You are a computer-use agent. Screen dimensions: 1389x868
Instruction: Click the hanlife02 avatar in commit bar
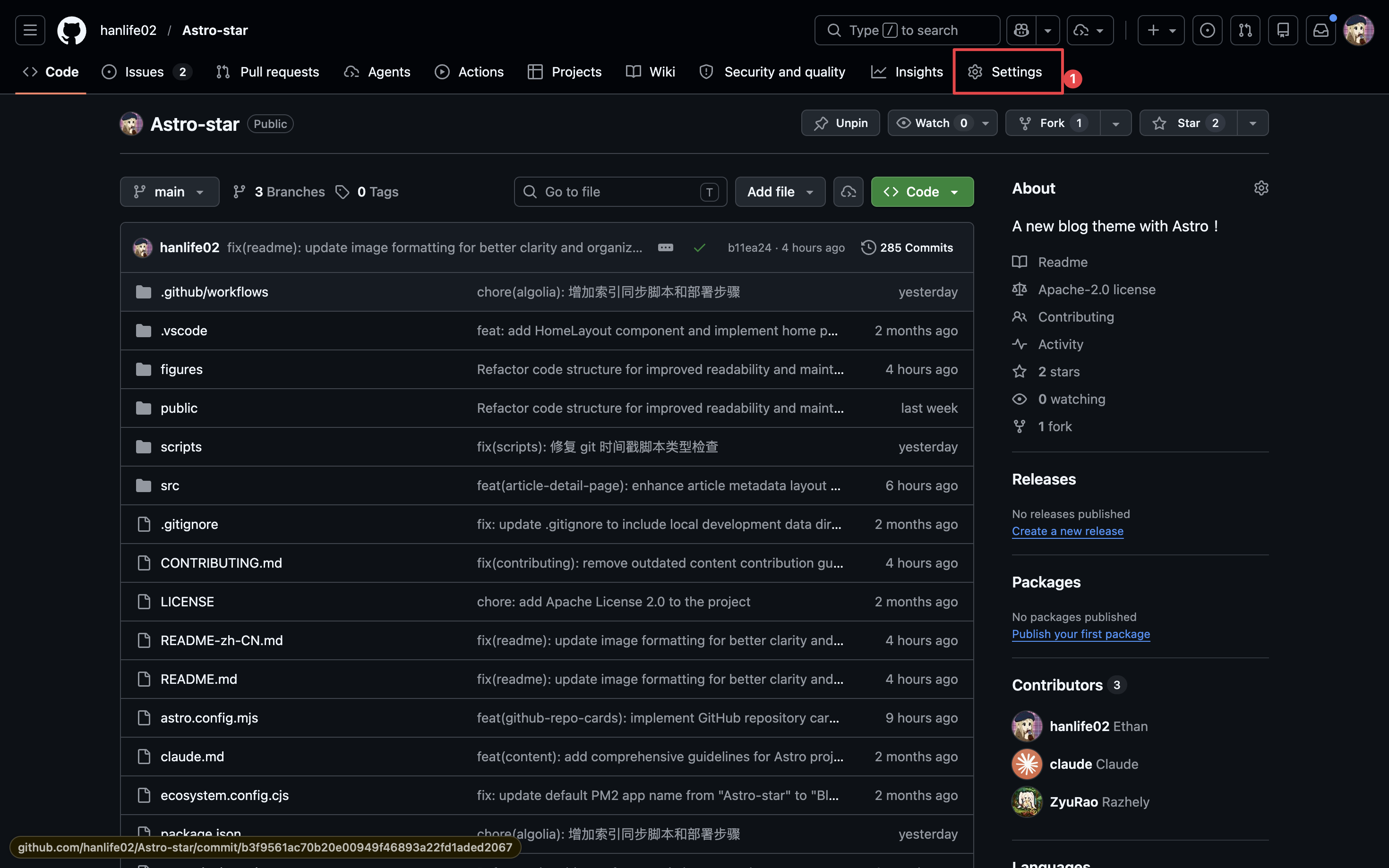(x=142, y=247)
